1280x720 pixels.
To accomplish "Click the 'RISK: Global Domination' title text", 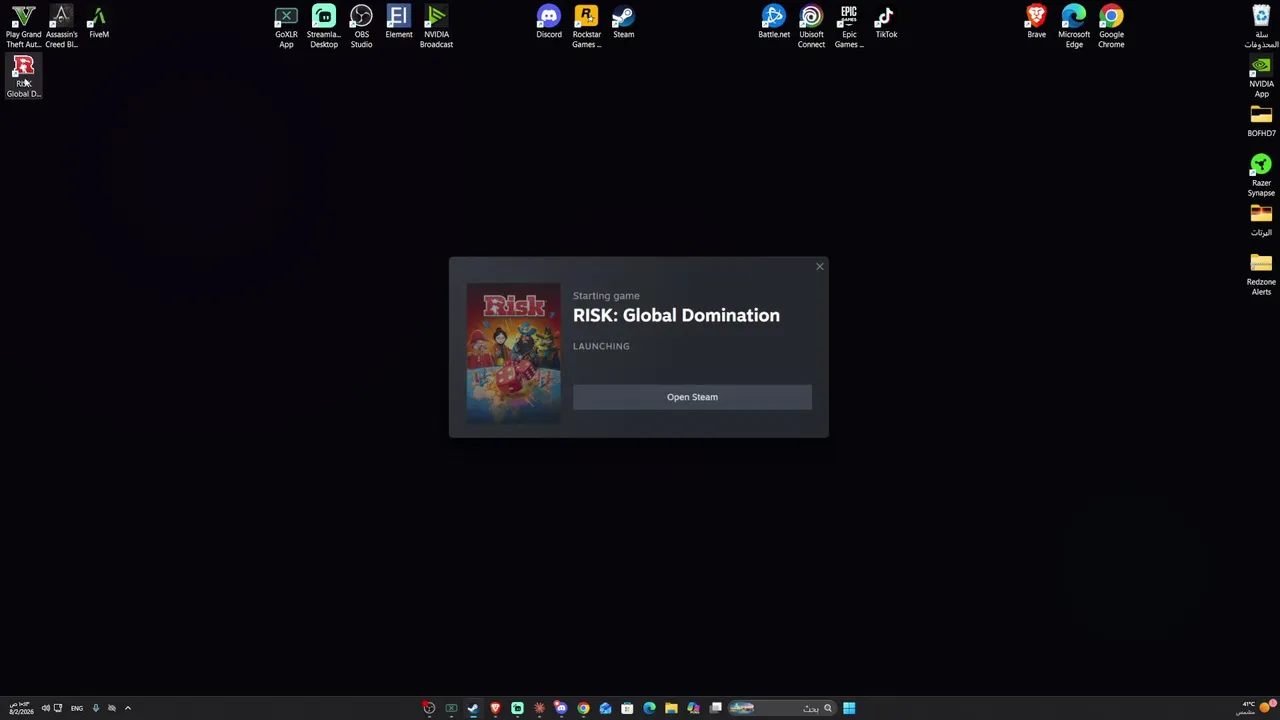I will point(676,315).
